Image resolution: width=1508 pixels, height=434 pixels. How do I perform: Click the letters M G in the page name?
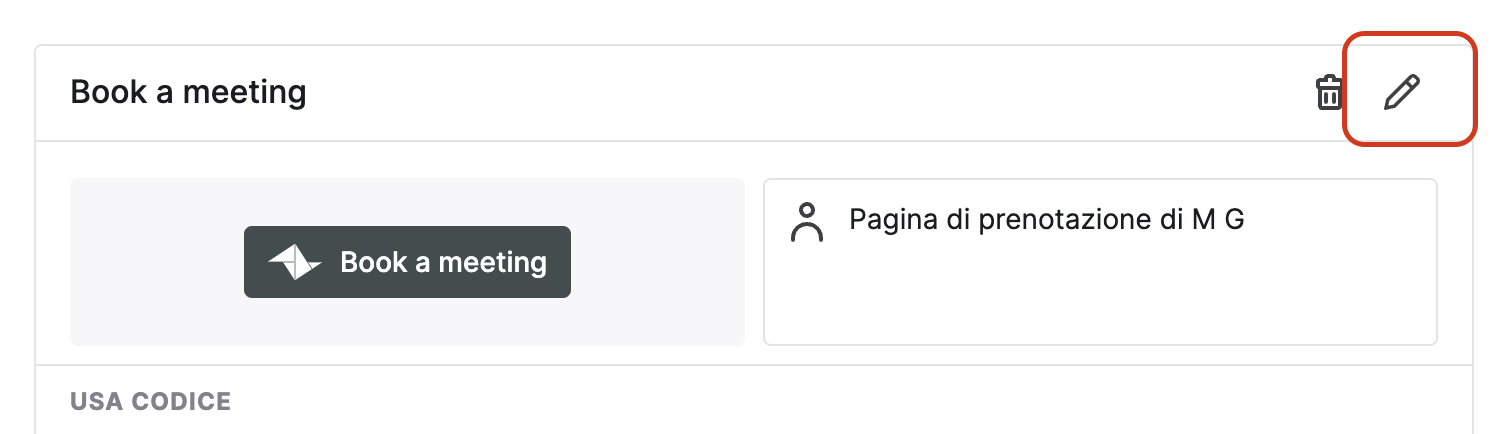[x=1218, y=219]
